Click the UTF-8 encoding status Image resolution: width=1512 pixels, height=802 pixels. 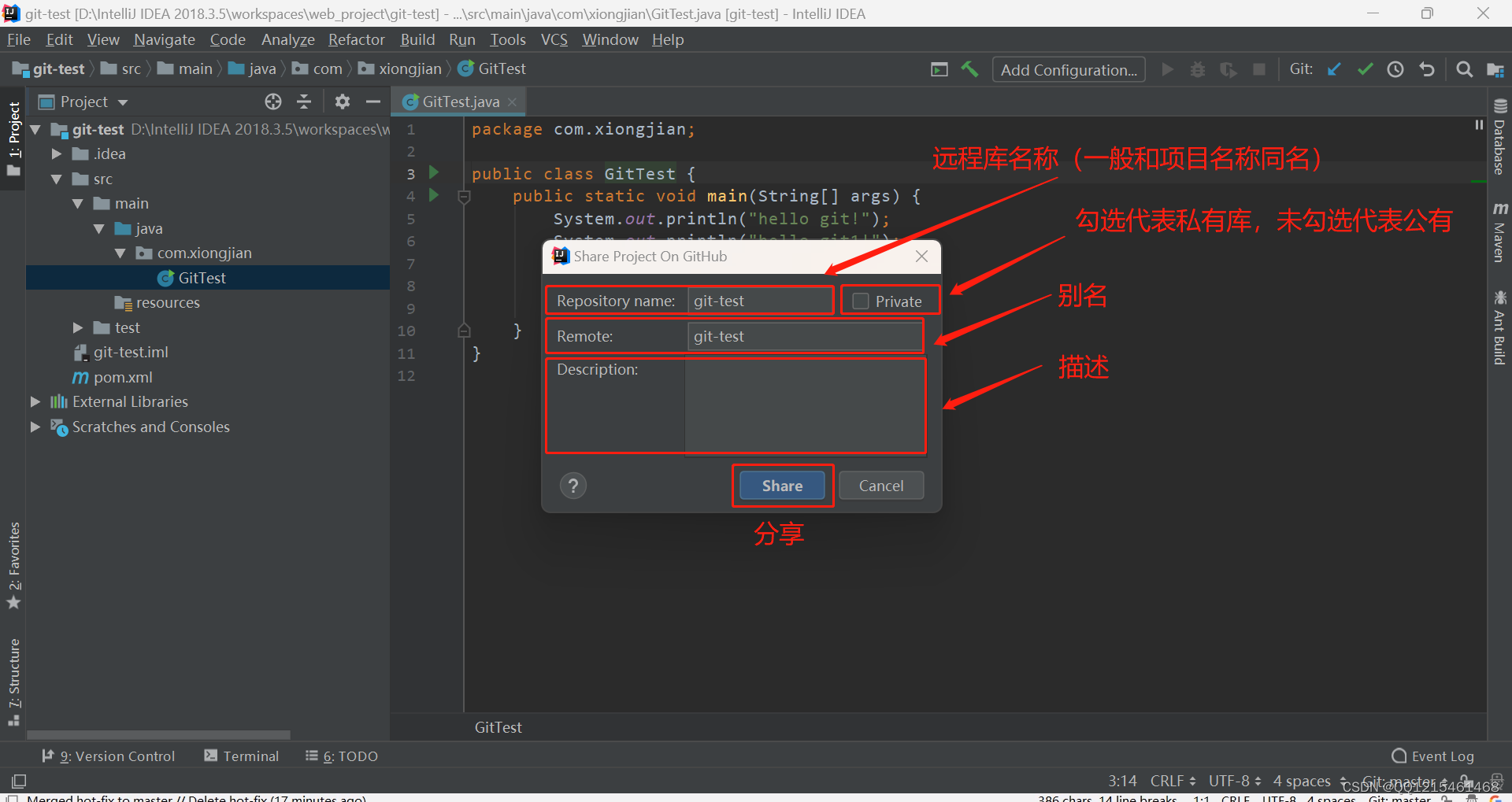[x=1234, y=781]
